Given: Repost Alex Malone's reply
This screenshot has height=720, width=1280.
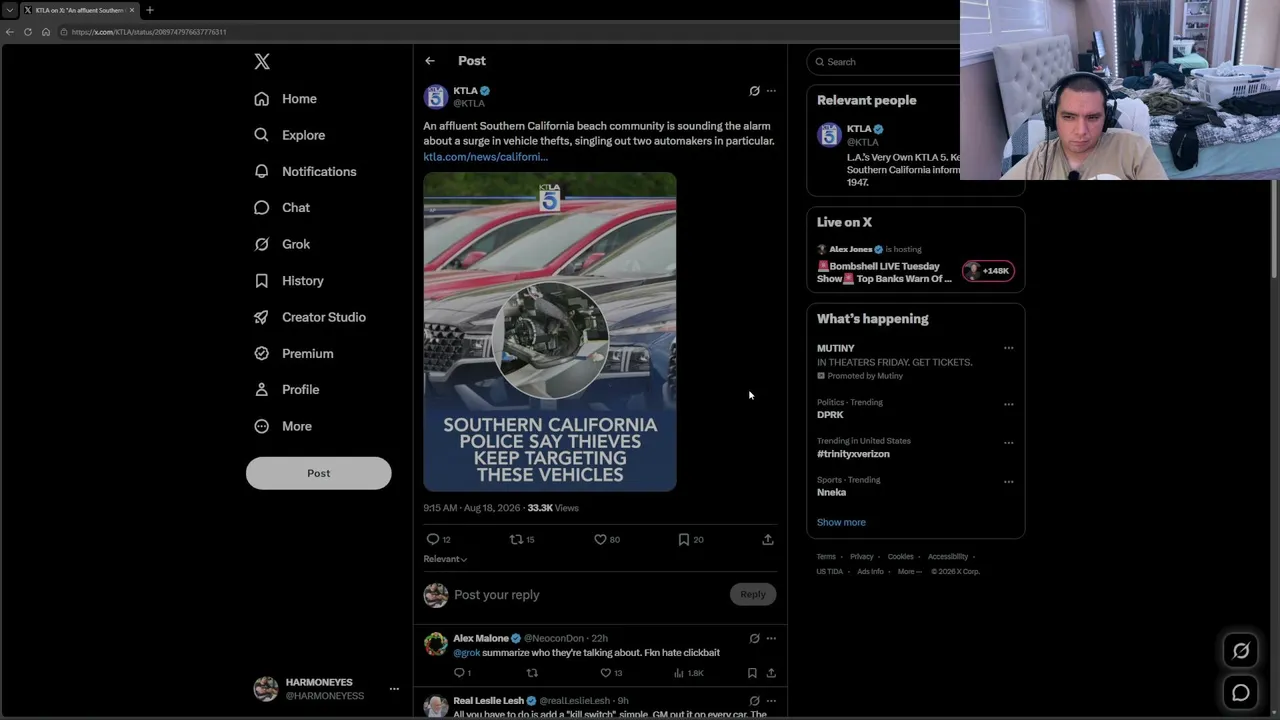Looking at the screenshot, I should [532, 673].
